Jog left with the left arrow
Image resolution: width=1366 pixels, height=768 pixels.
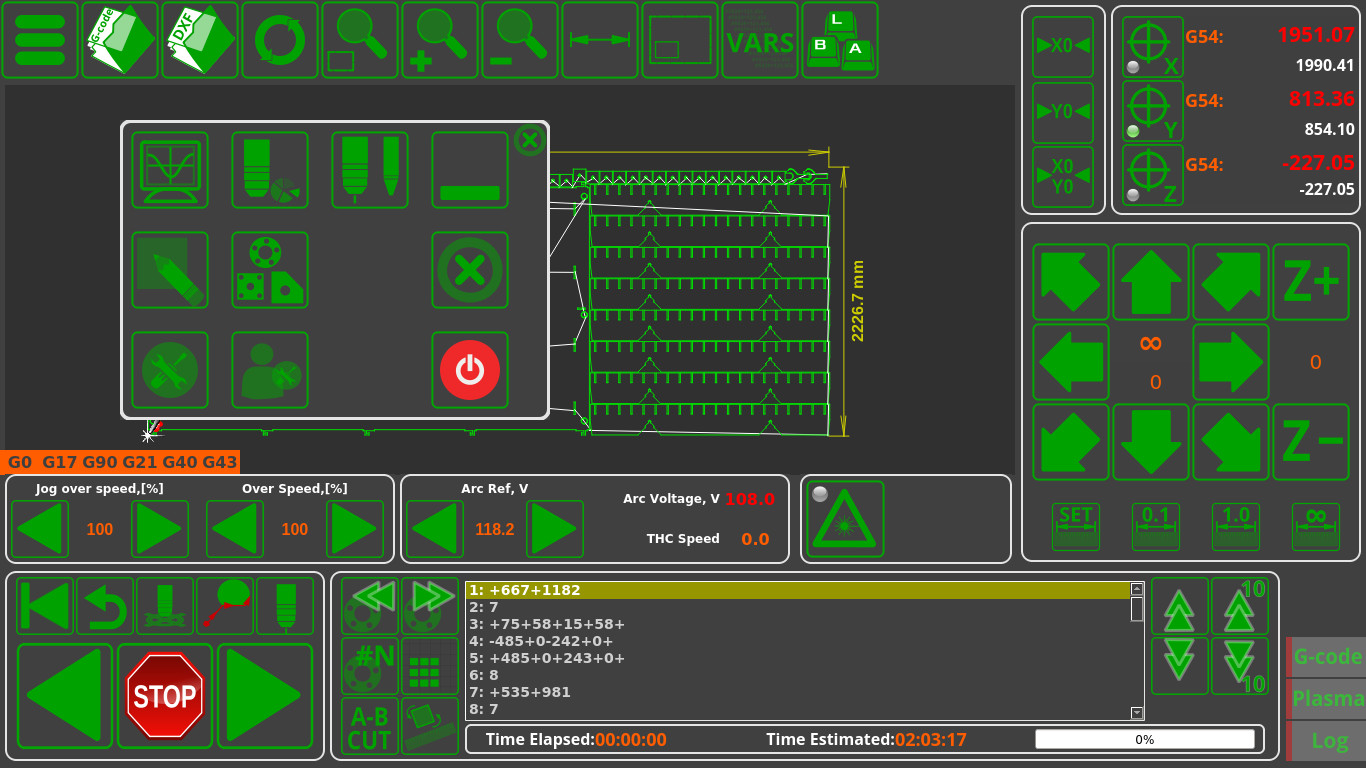click(1071, 362)
